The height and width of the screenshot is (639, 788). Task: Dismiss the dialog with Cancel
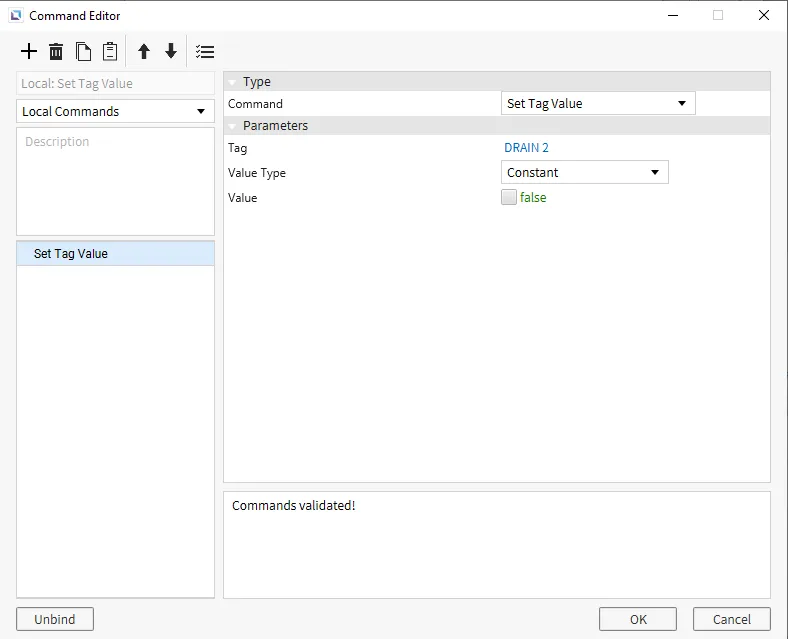pyautogui.click(x=731, y=619)
